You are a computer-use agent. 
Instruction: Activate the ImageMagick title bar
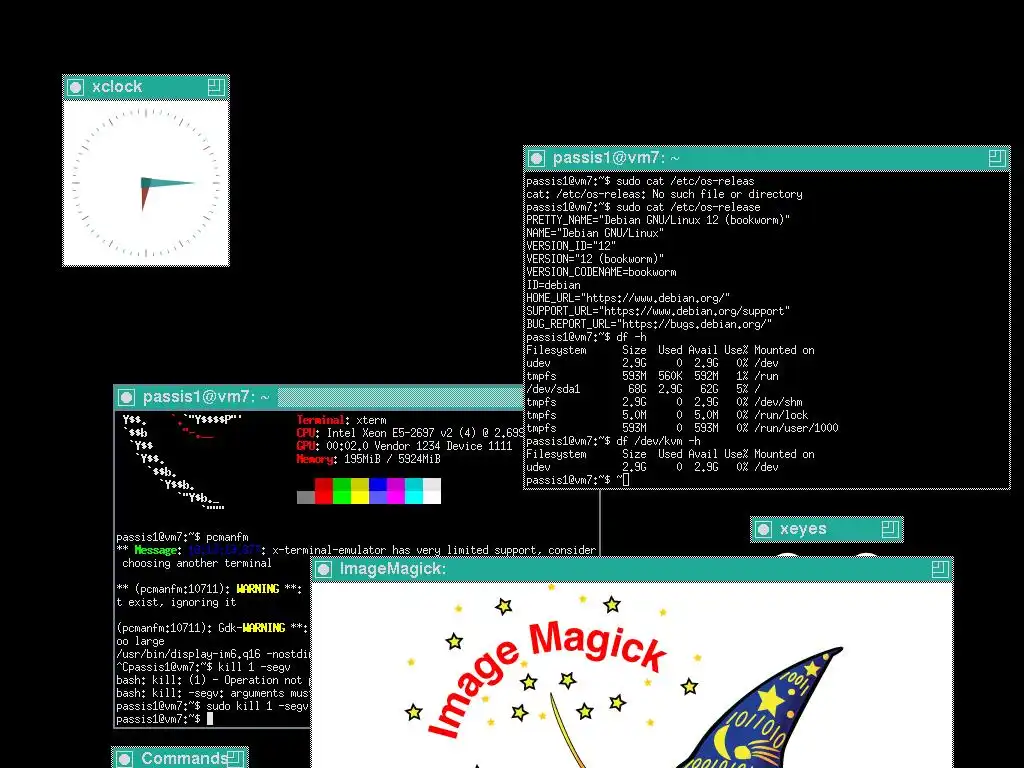[632, 569]
